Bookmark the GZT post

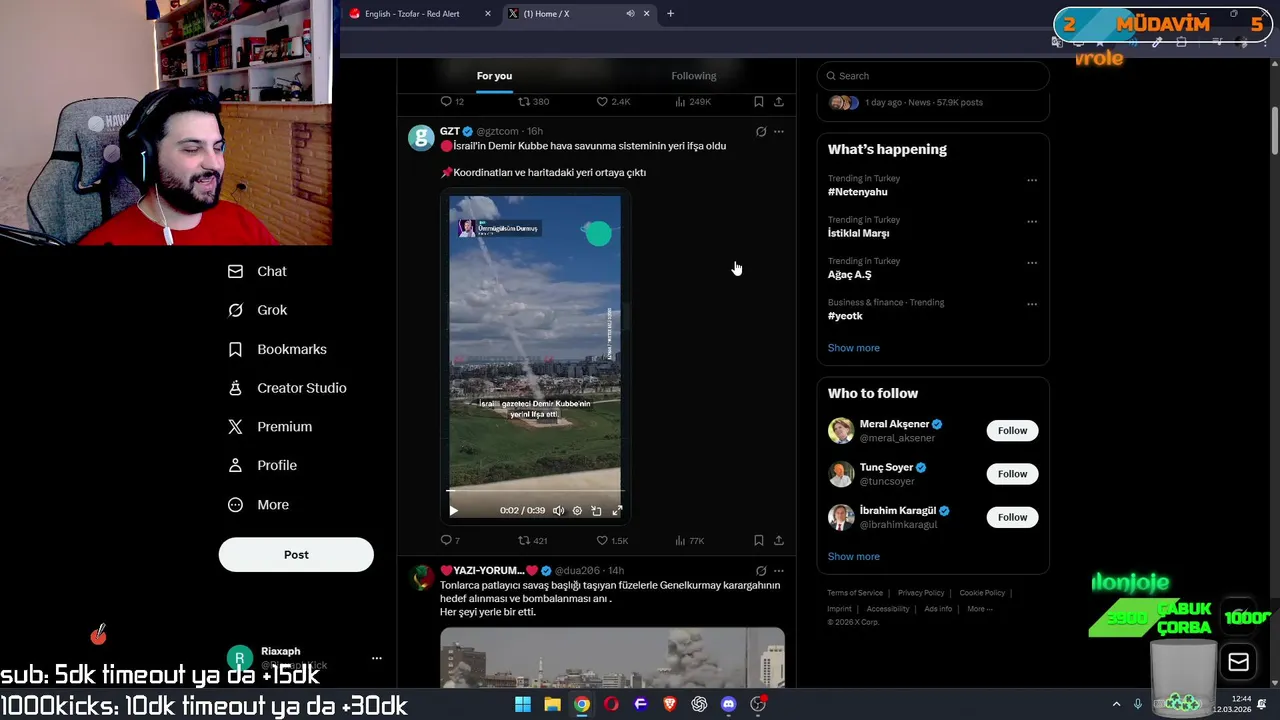pos(759,540)
